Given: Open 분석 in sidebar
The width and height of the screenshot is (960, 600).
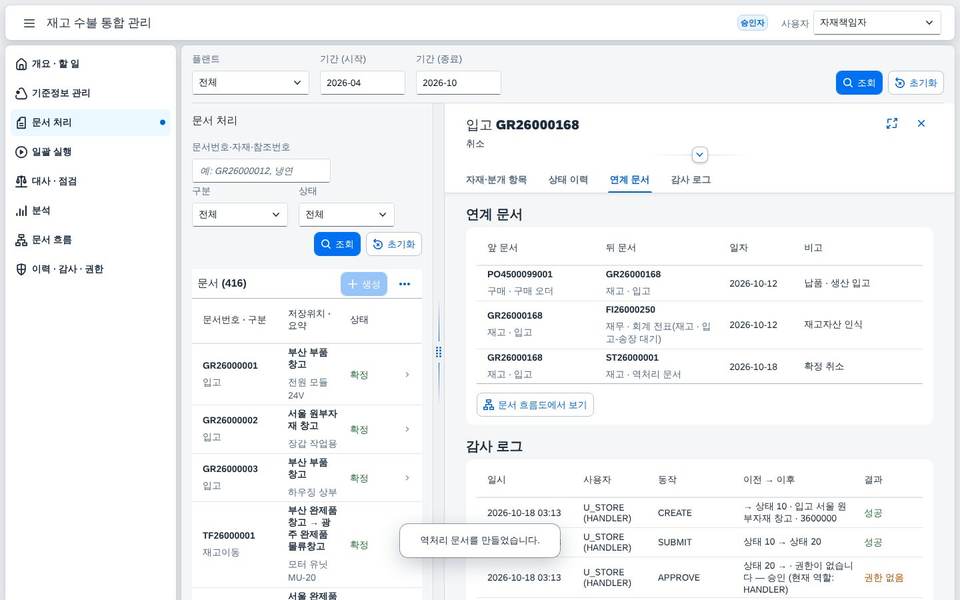Looking at the screenshot, I should [x=90, y=211].
